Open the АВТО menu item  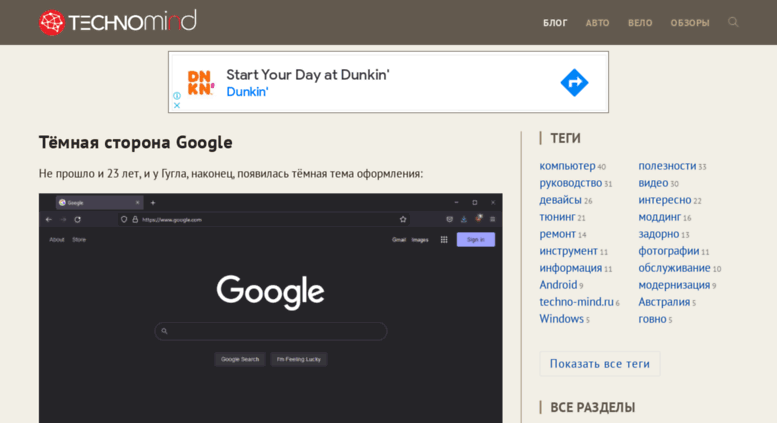pyautogui.click(x=598, y=23)
